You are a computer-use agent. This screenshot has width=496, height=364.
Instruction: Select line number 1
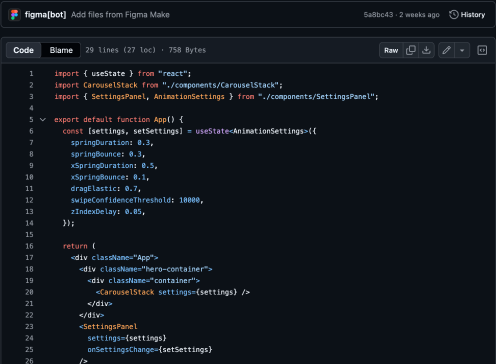click(x=31, y=74)
